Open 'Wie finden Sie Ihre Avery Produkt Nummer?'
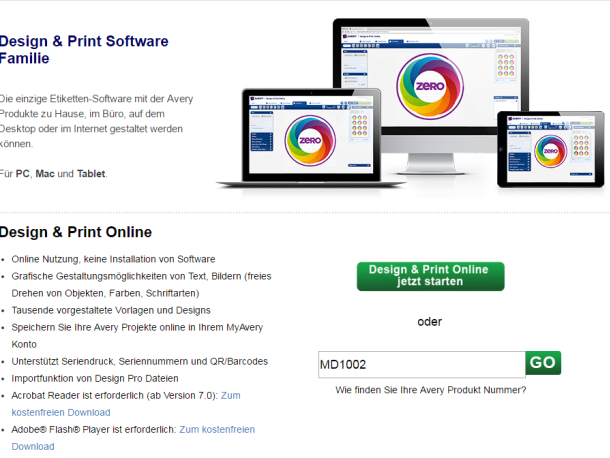This screenshot has height=458, width=610. tap(431, 390)
